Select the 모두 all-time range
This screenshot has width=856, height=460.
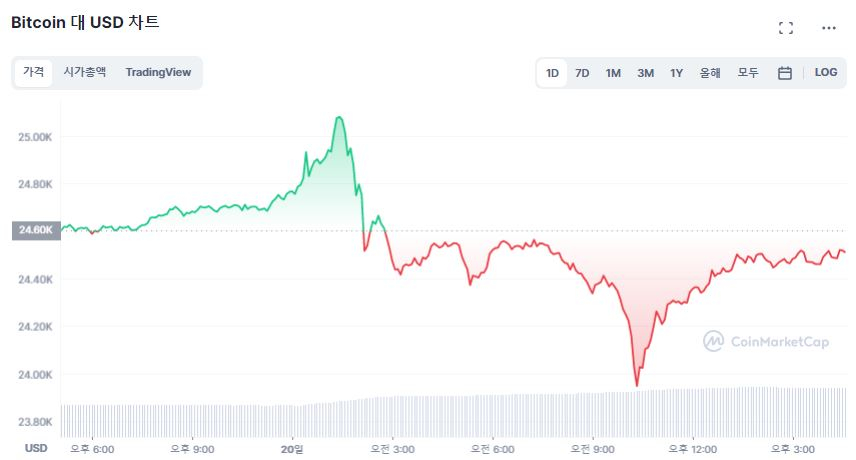click(x=748, y=73)
